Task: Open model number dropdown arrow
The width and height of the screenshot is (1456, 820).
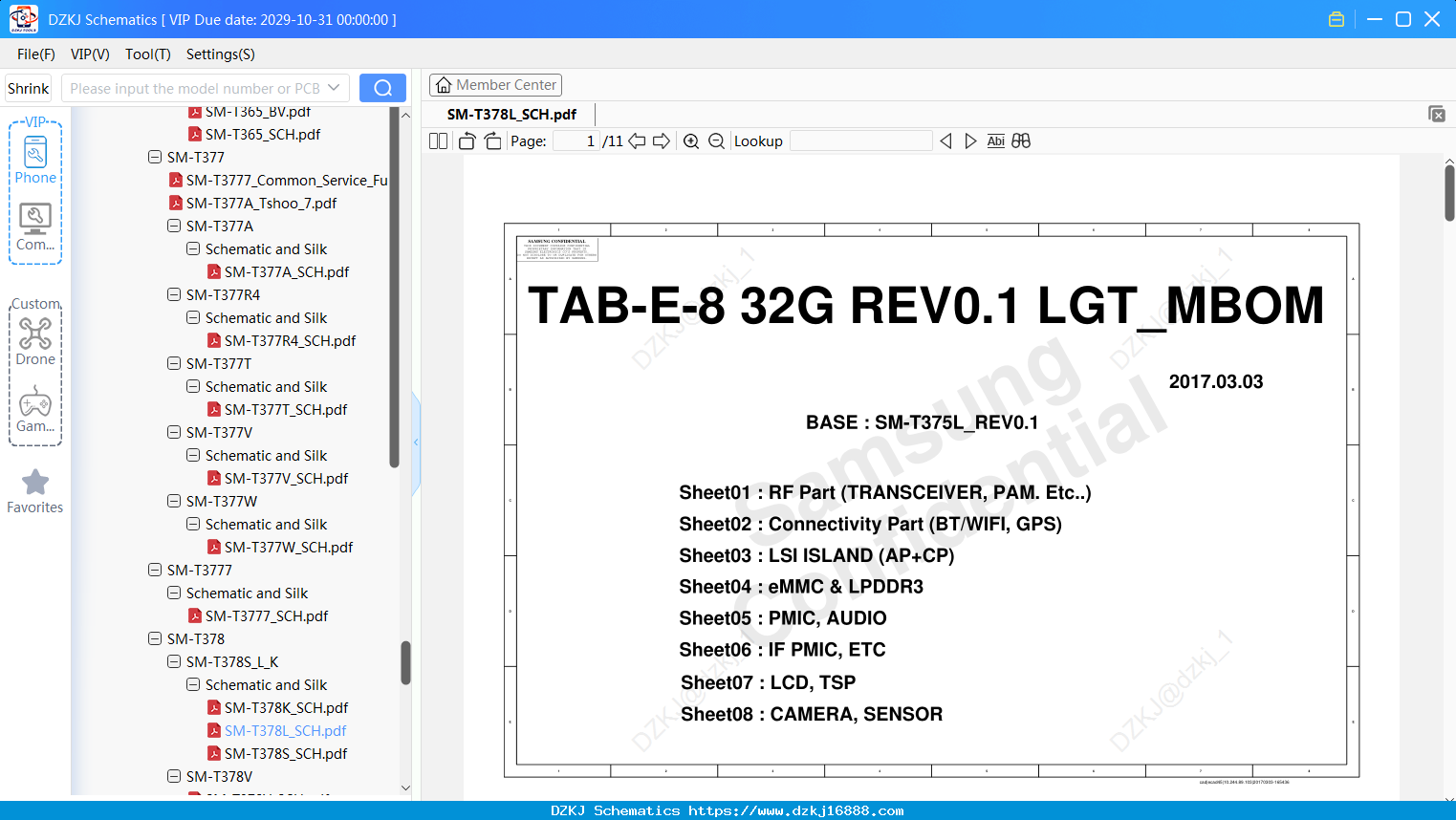Action: click(x=334, y=88)
